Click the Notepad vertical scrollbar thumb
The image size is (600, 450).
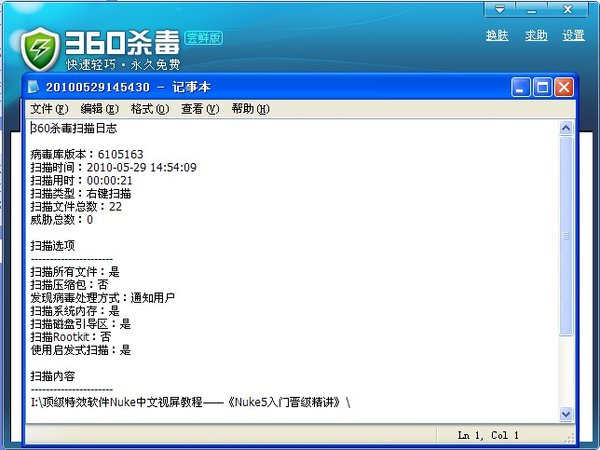[566, 236]
